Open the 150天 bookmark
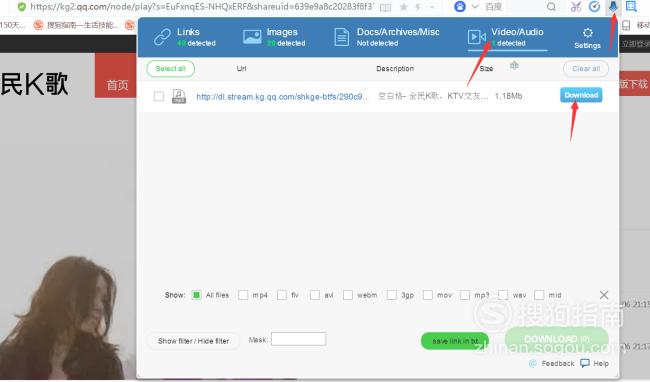Screen dimensions: 650x382 tap(12, 25)
